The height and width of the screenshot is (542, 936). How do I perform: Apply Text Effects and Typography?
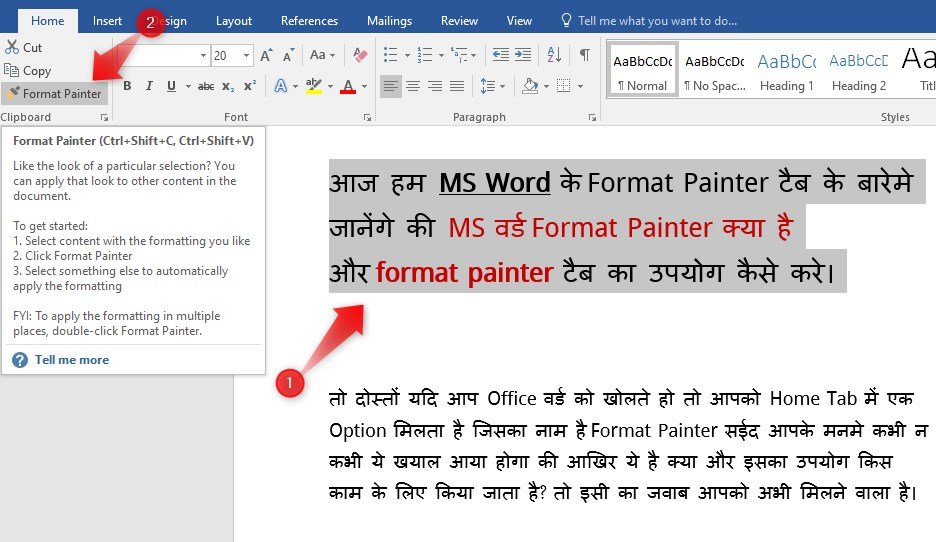coord(281,86)
